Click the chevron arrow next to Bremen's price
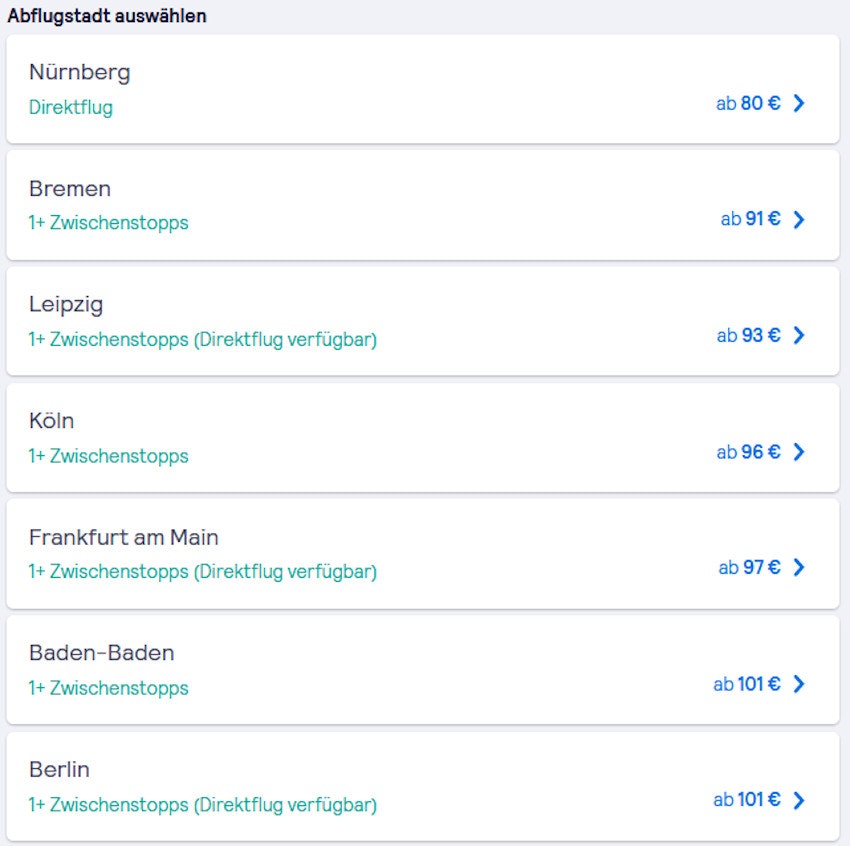850x846 pixels. pyautogui.click(x=798, y=219)
